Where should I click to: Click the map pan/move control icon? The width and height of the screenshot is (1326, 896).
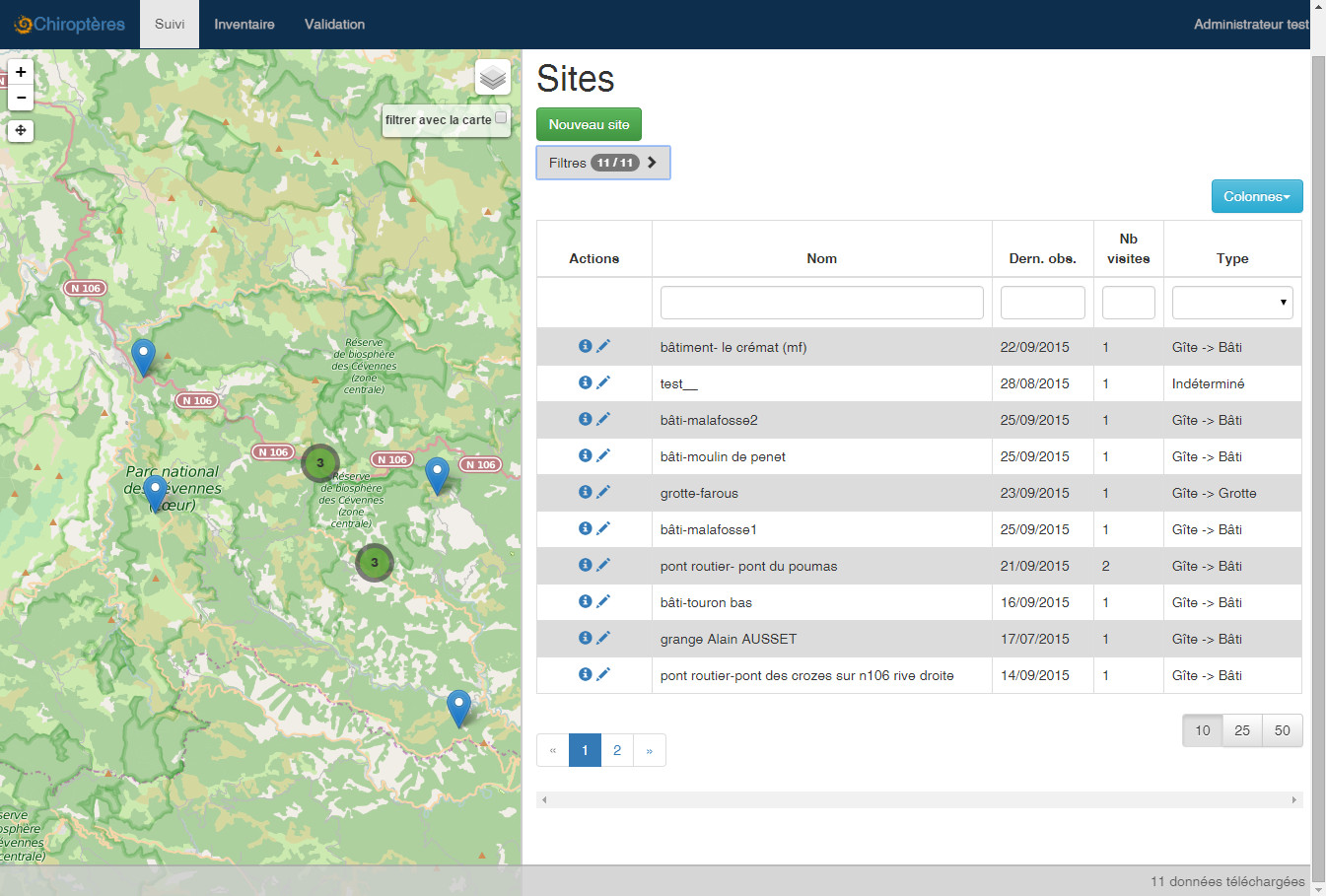(x=21, y=130)
